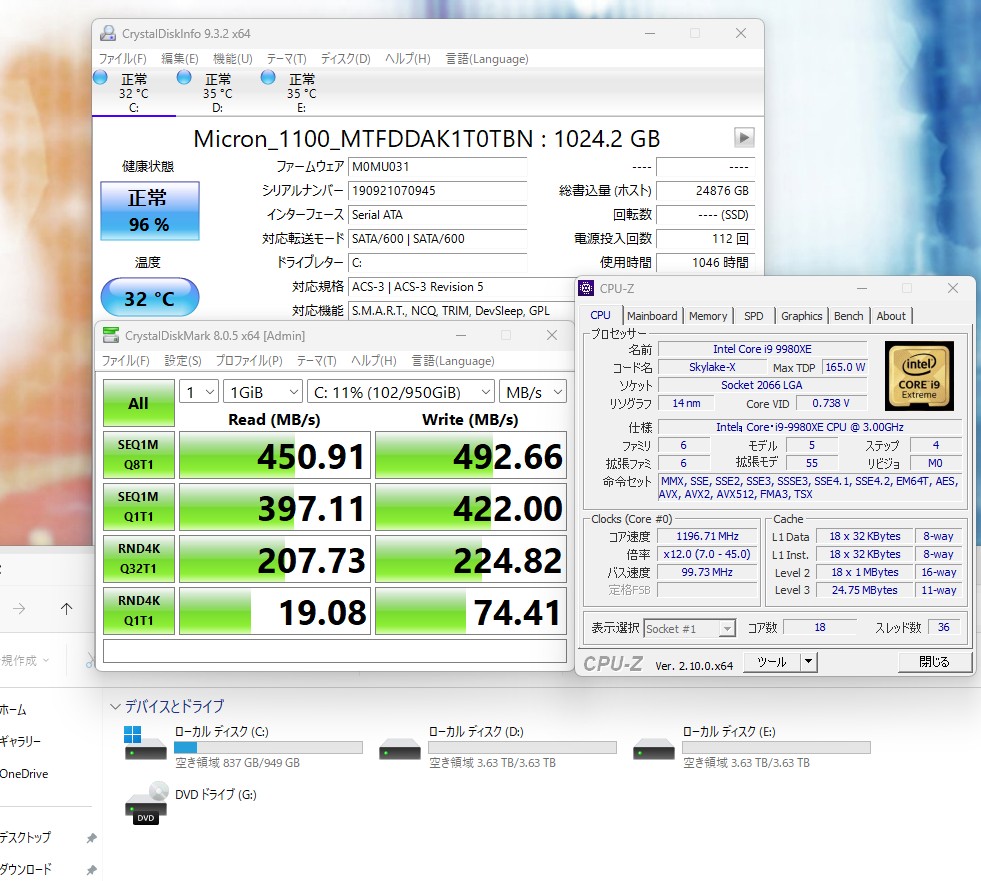981x881 pixels.
Task: Open 言語(Language) menu in CrystalDiskMark
Action: pyautogui.click(x=453, y=361)
